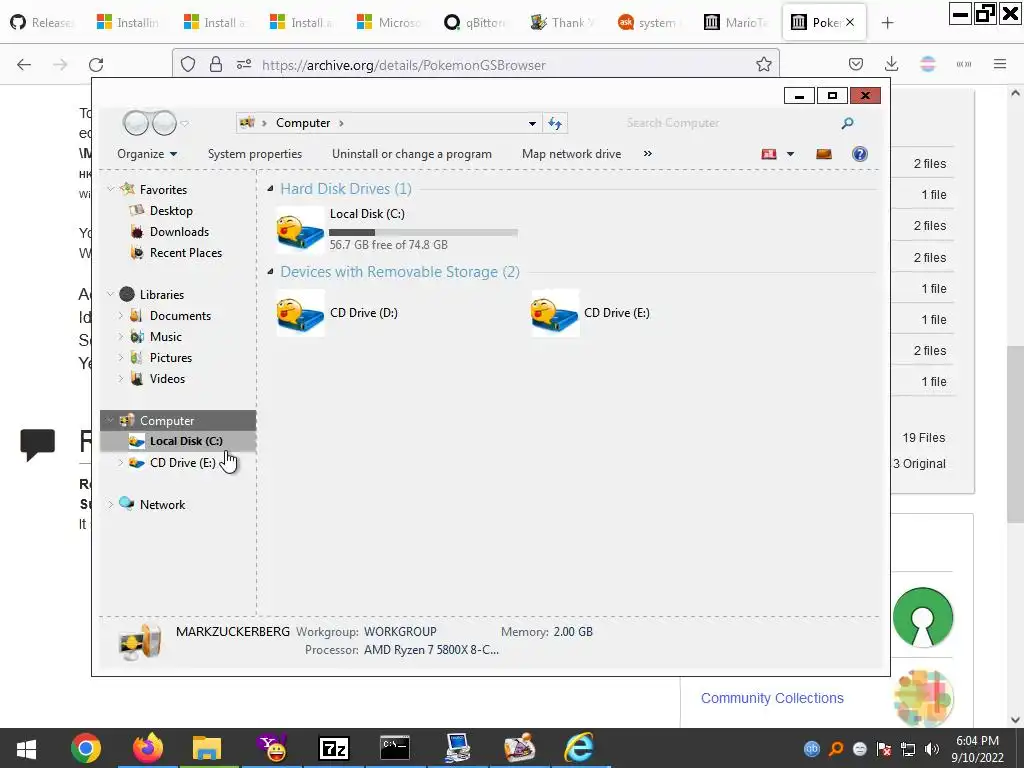Click the Firefox page vertical scrollbar

[x=1015, y=434]
